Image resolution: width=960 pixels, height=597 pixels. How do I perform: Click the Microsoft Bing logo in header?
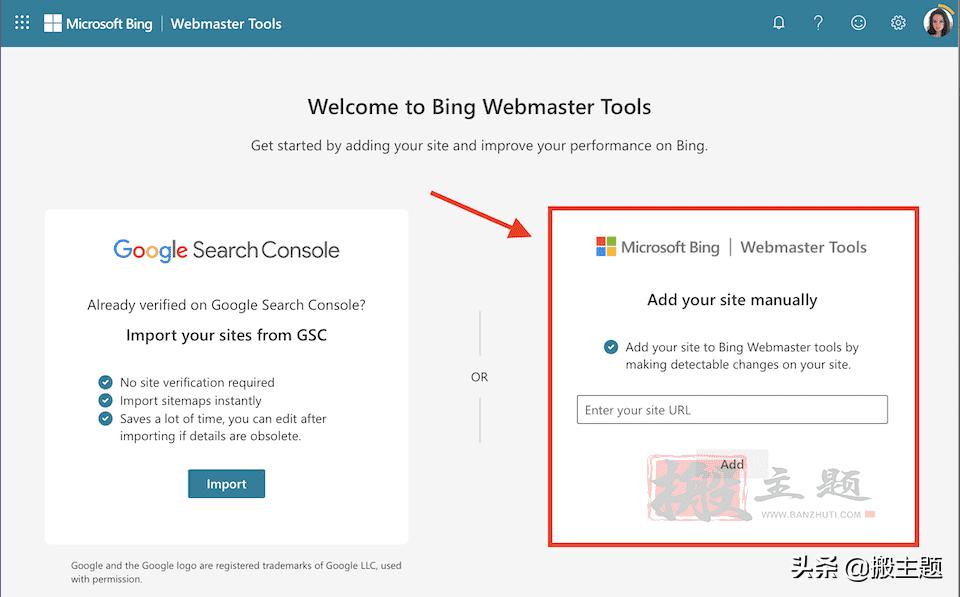coord(98,23)
